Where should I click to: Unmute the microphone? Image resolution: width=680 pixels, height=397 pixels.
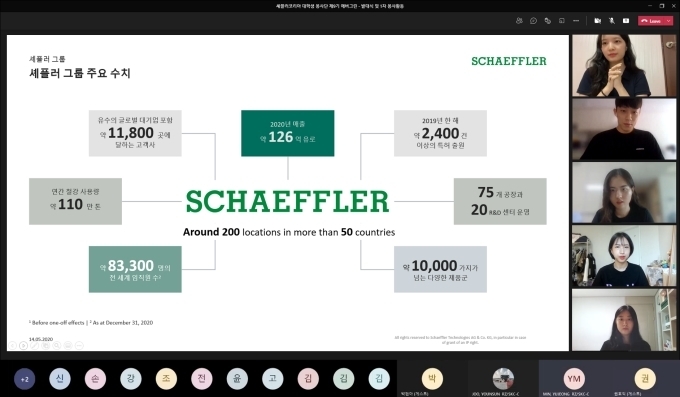pyautogui.click(x=611, y=21)
